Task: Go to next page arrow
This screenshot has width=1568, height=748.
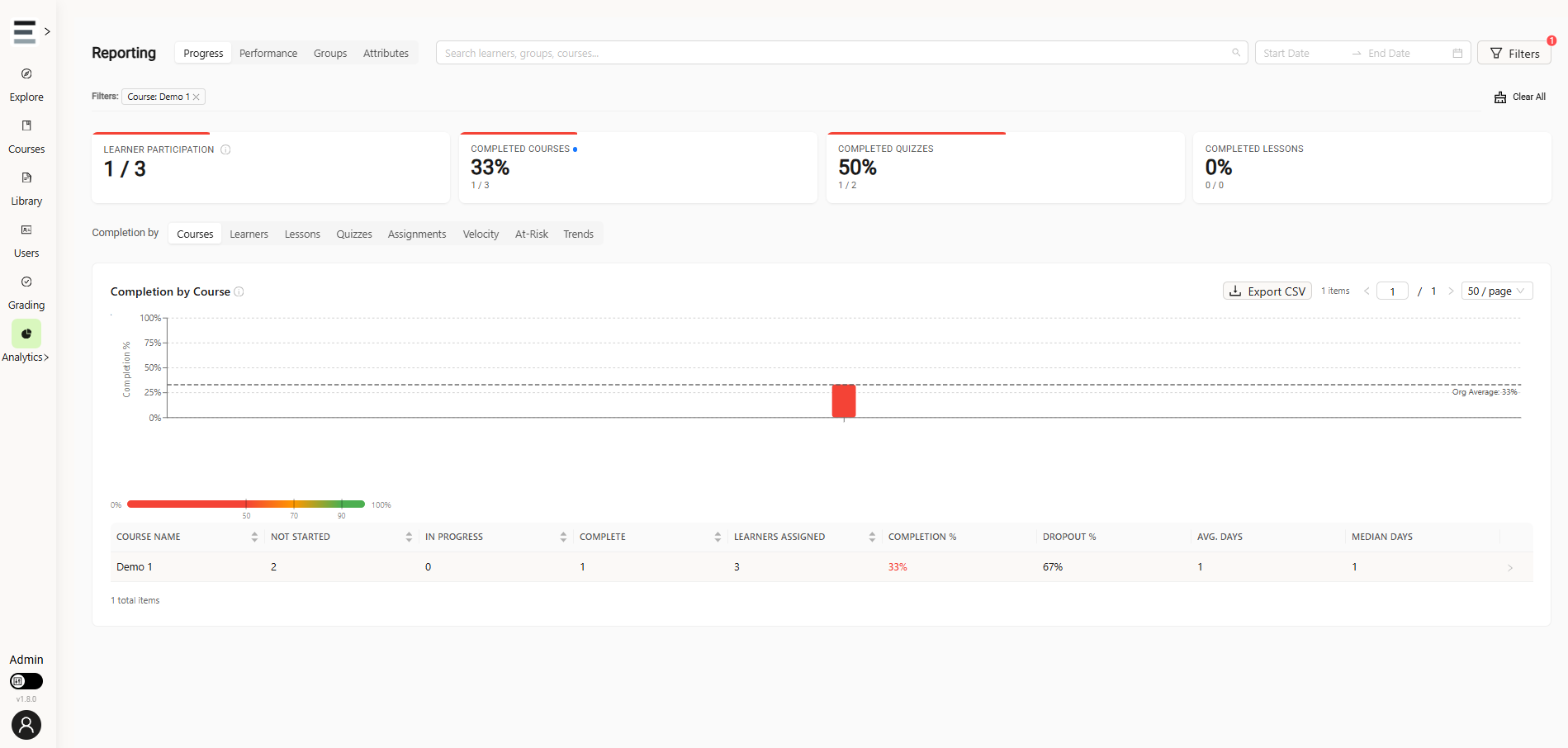Action: pos(1451,291)
